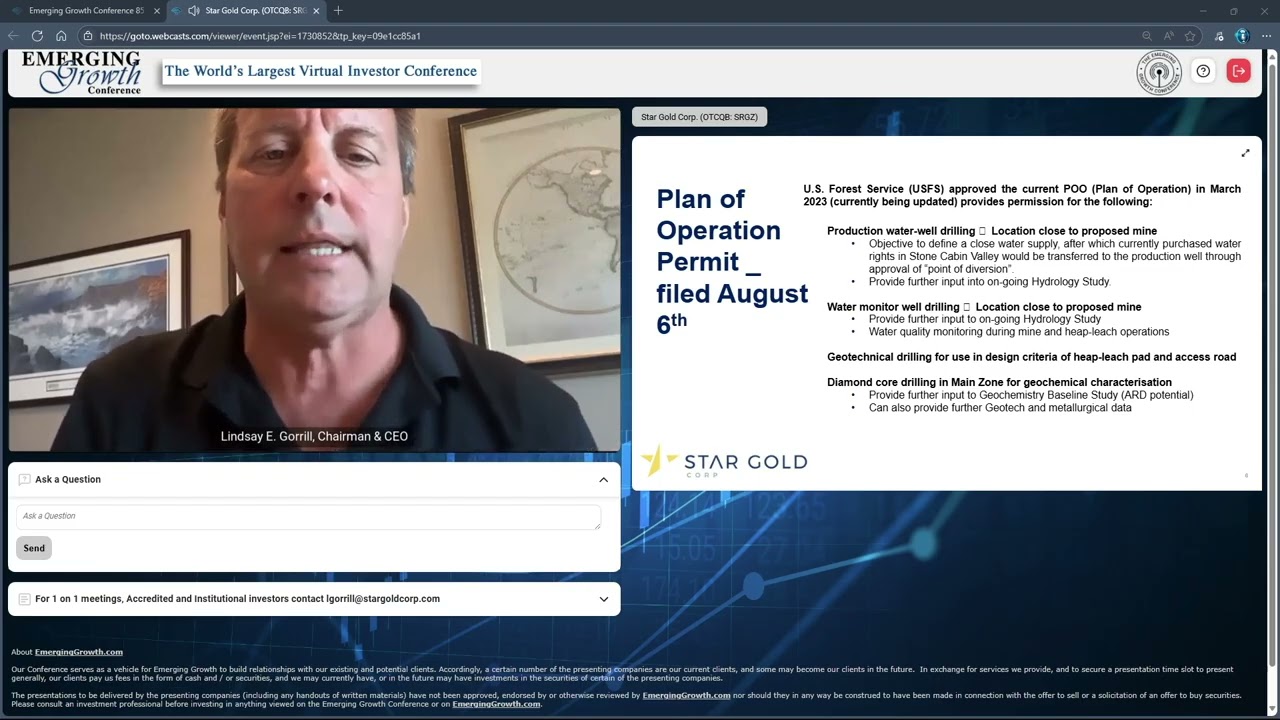
Task: Open EmergingGrowth.com link after About
Action: point(79,652)
